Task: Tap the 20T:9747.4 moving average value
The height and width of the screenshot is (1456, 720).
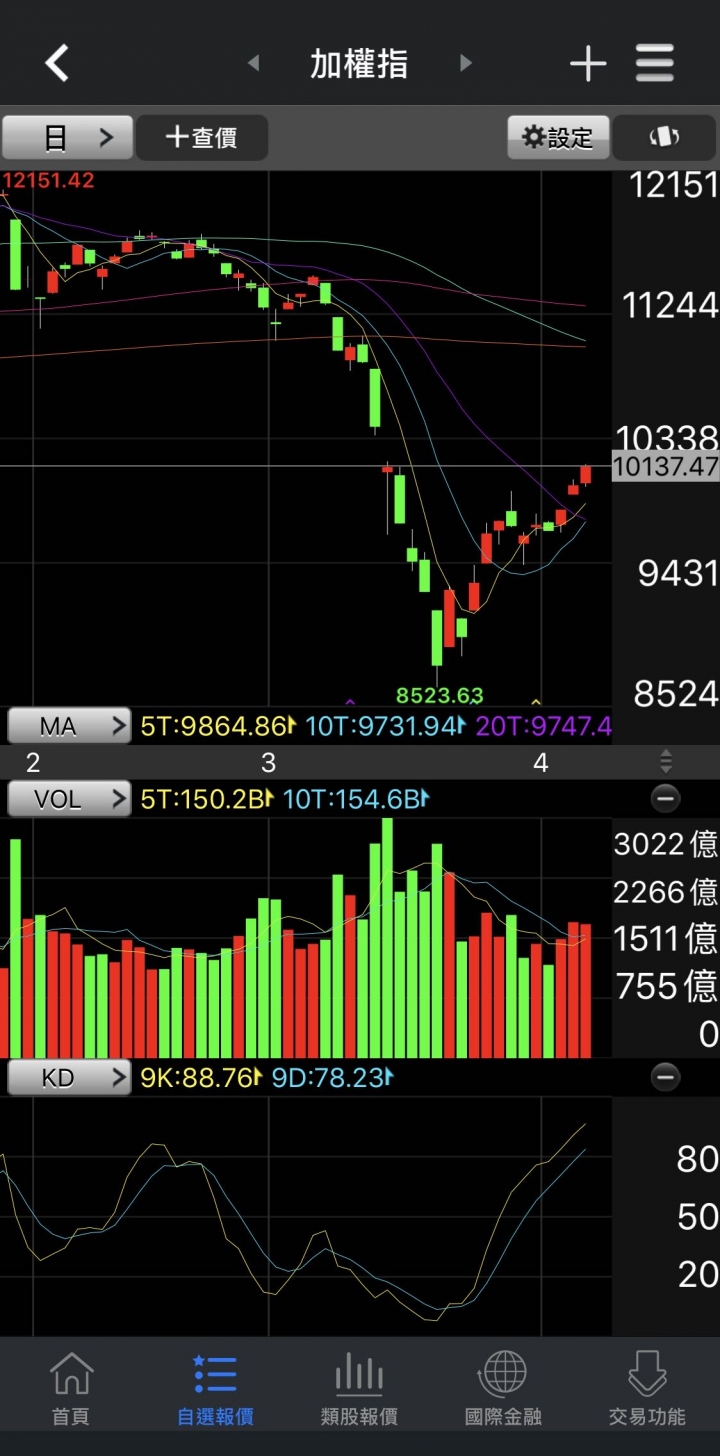Action: click(x=544, y=726)
